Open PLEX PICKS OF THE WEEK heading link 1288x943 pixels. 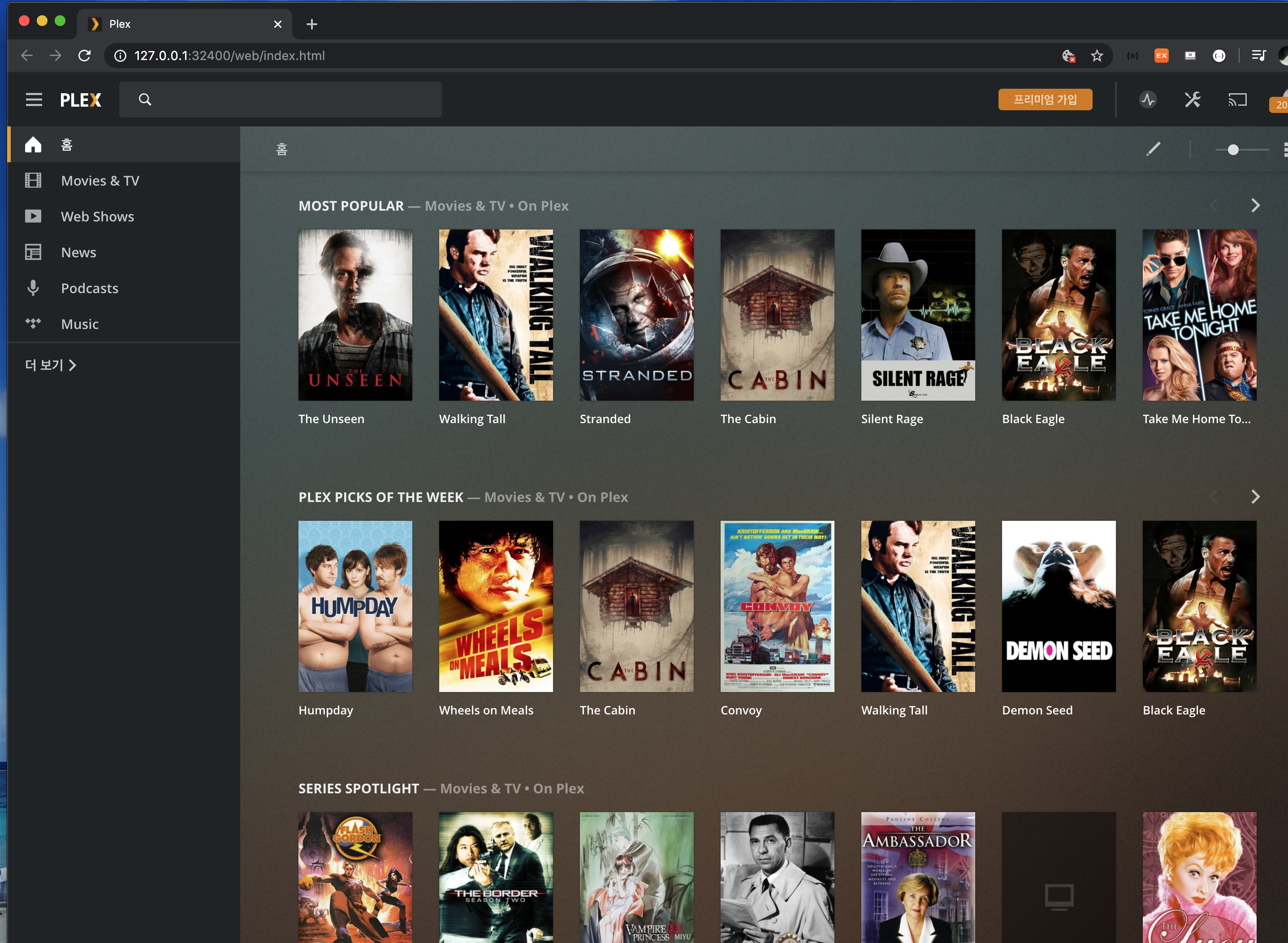(380, 497)
